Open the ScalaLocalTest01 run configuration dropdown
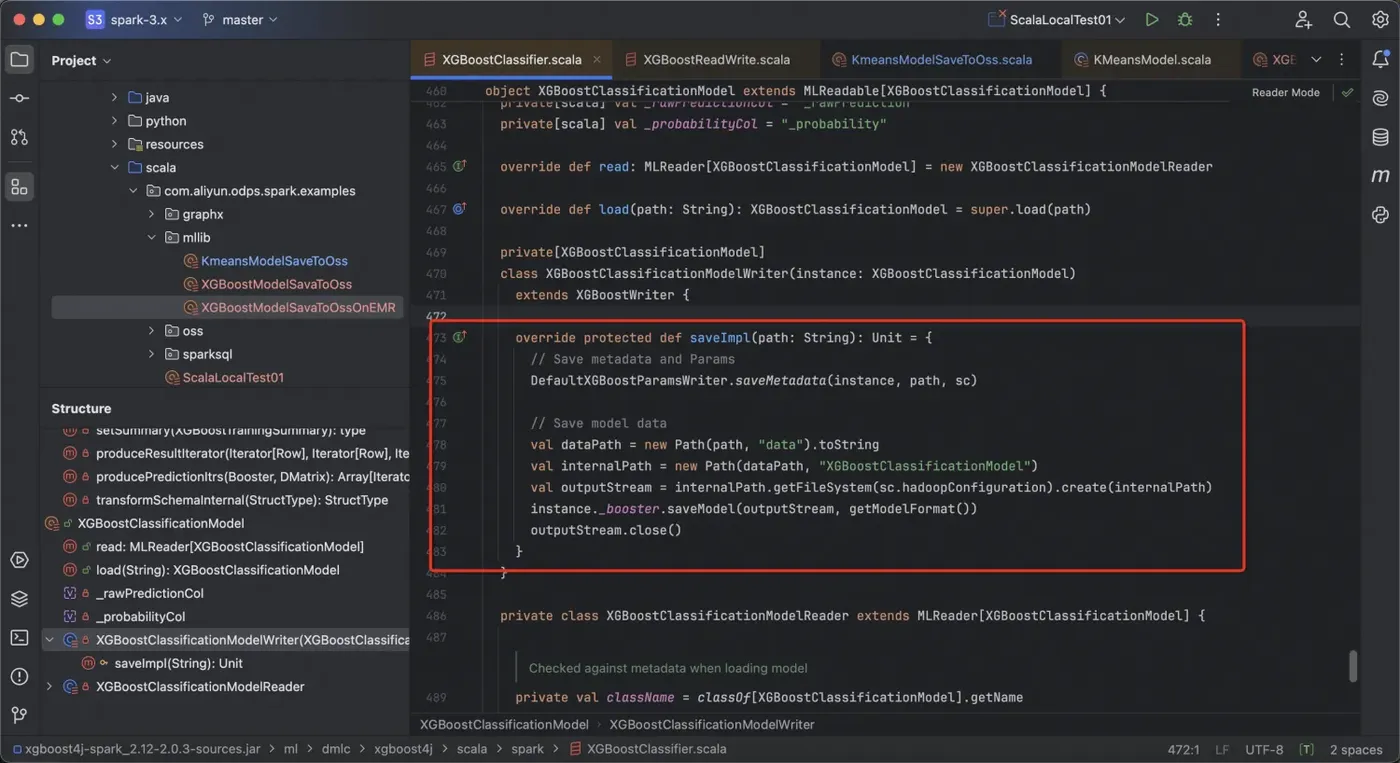Screen dimensions: 1400x763 1056,20
